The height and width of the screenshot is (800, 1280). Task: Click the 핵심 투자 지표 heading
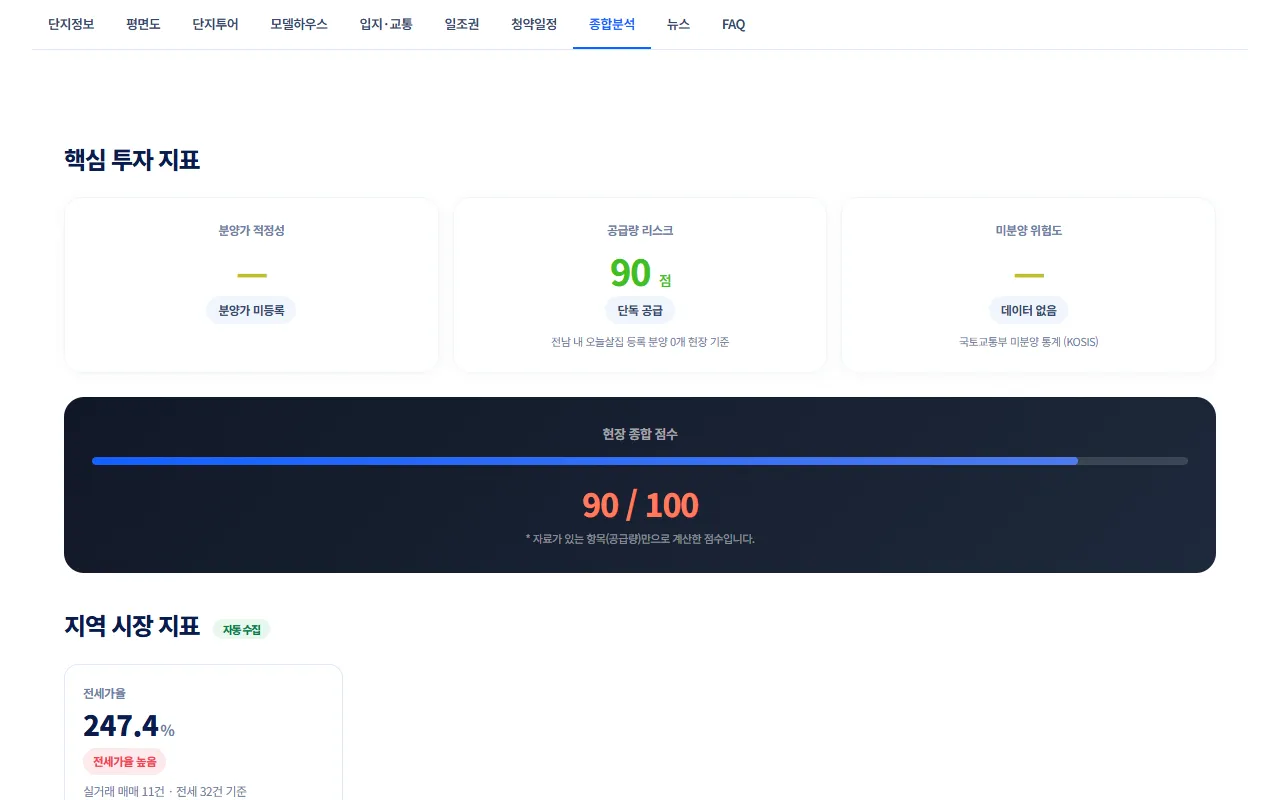click(x=132, y=159)
